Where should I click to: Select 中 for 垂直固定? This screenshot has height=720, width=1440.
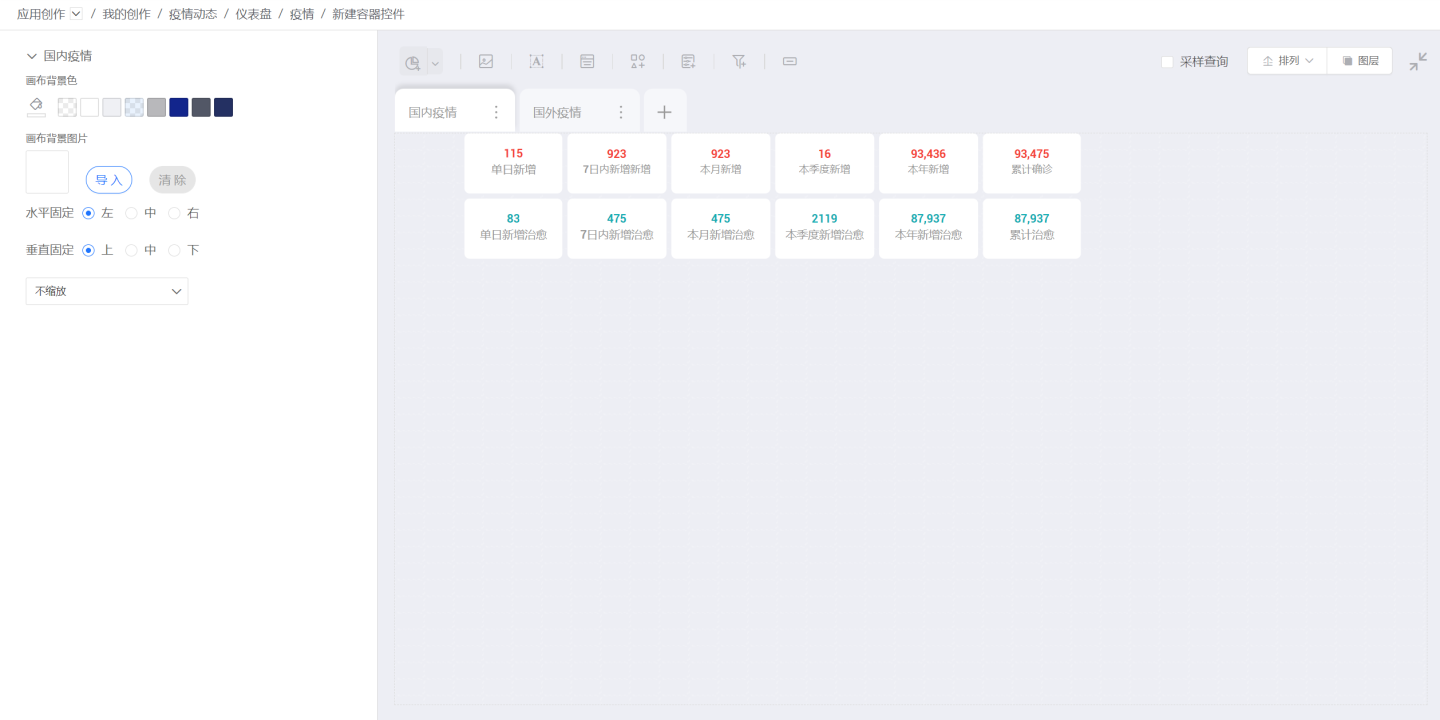click(131, 250)
